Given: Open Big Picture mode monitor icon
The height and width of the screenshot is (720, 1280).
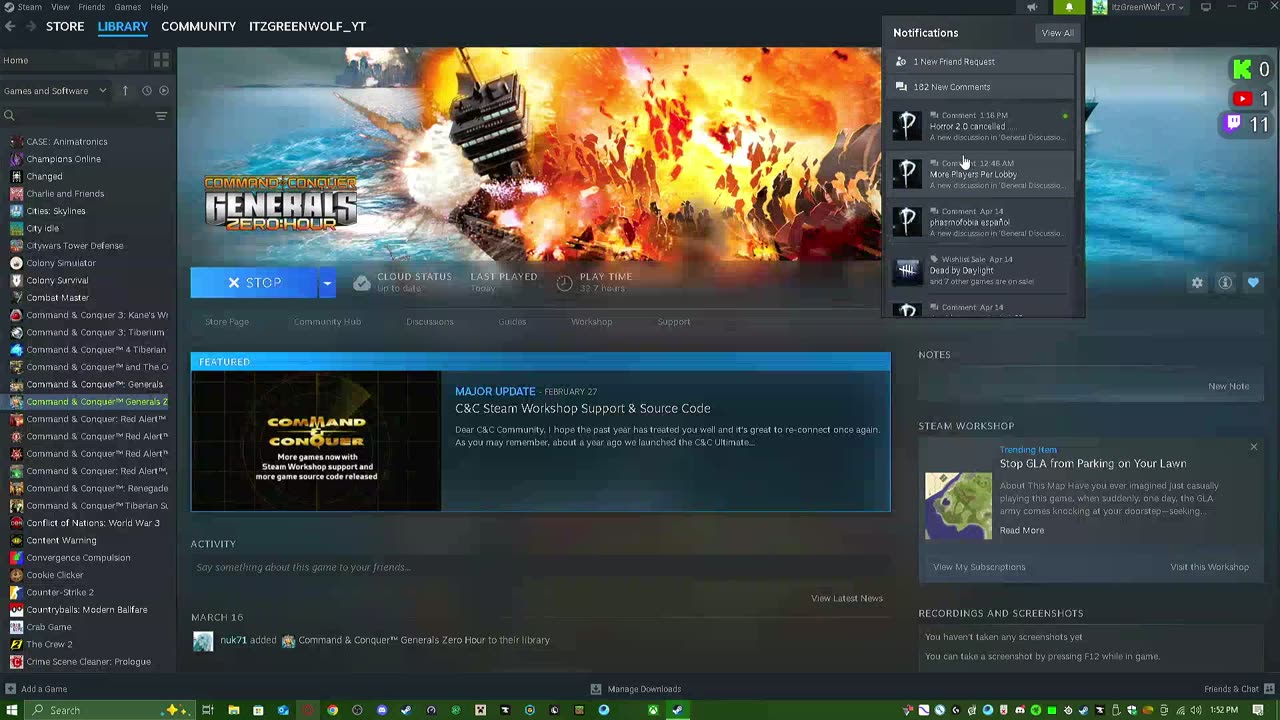Looking at the screenshot, I should pos(1206,7).
